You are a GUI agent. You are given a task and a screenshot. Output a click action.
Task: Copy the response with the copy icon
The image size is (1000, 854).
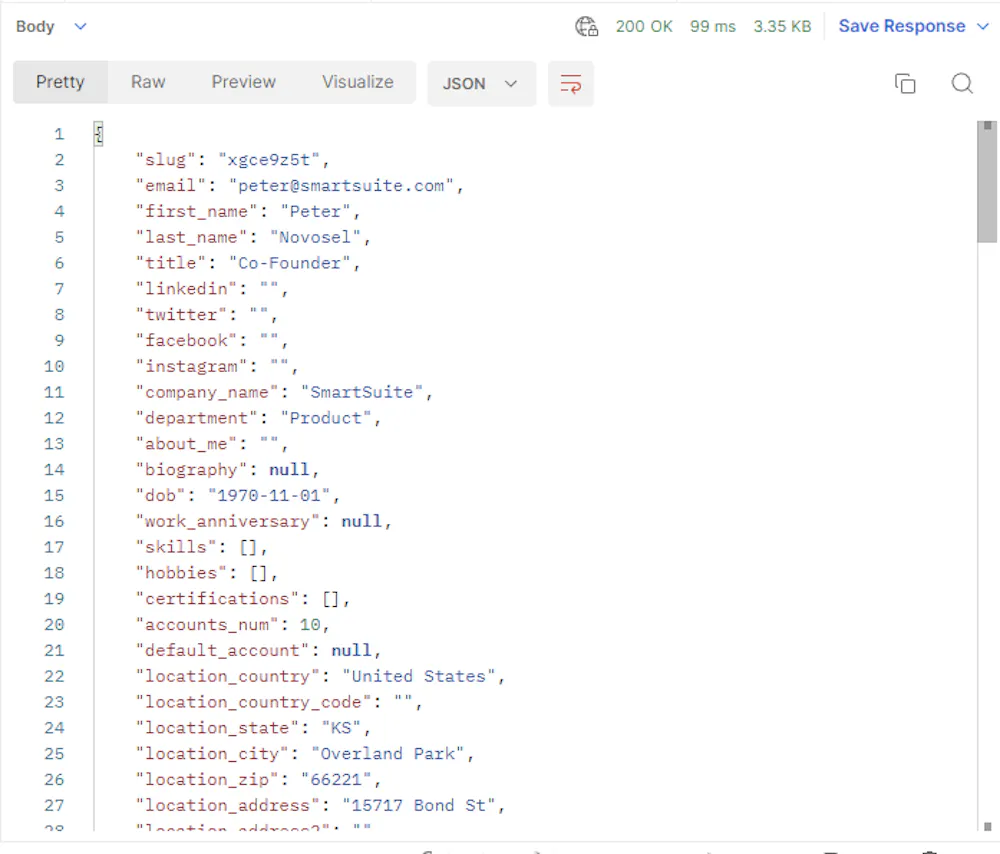click(x=905, y=84)
